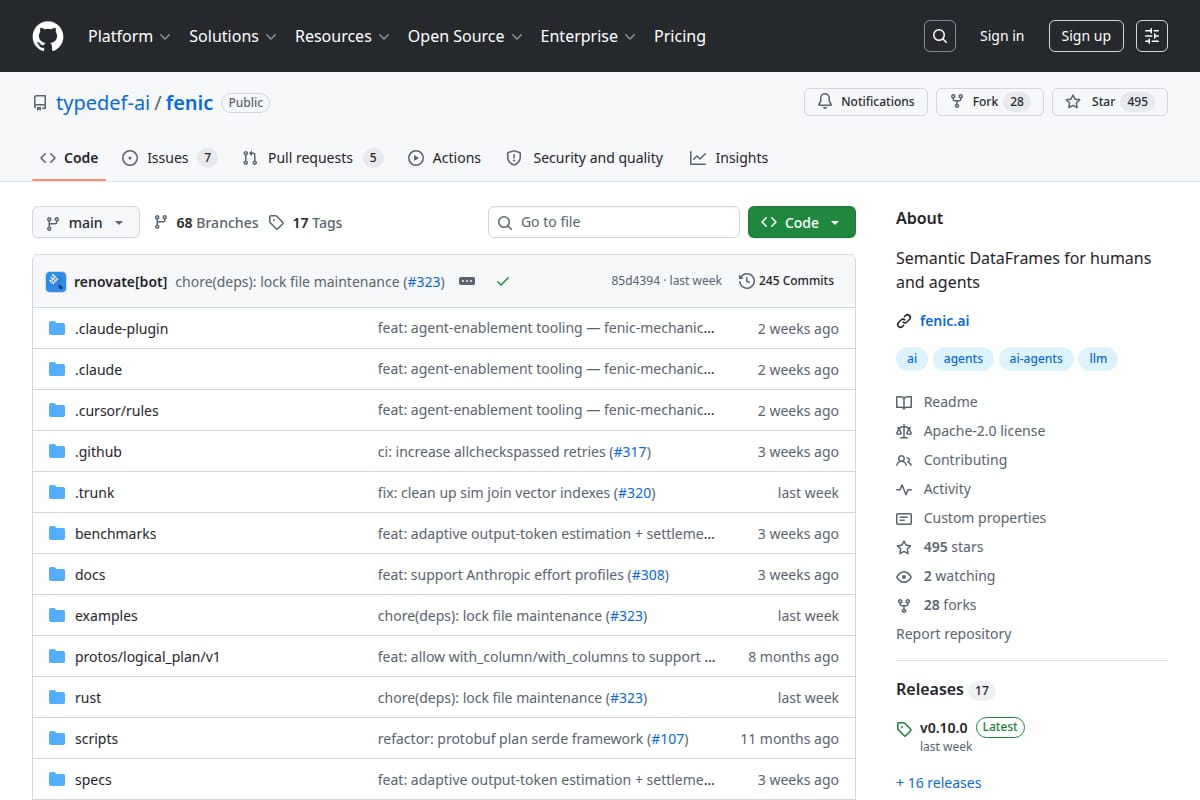Switch to the Insights tab
The image size is (1200, 800).
729,158
